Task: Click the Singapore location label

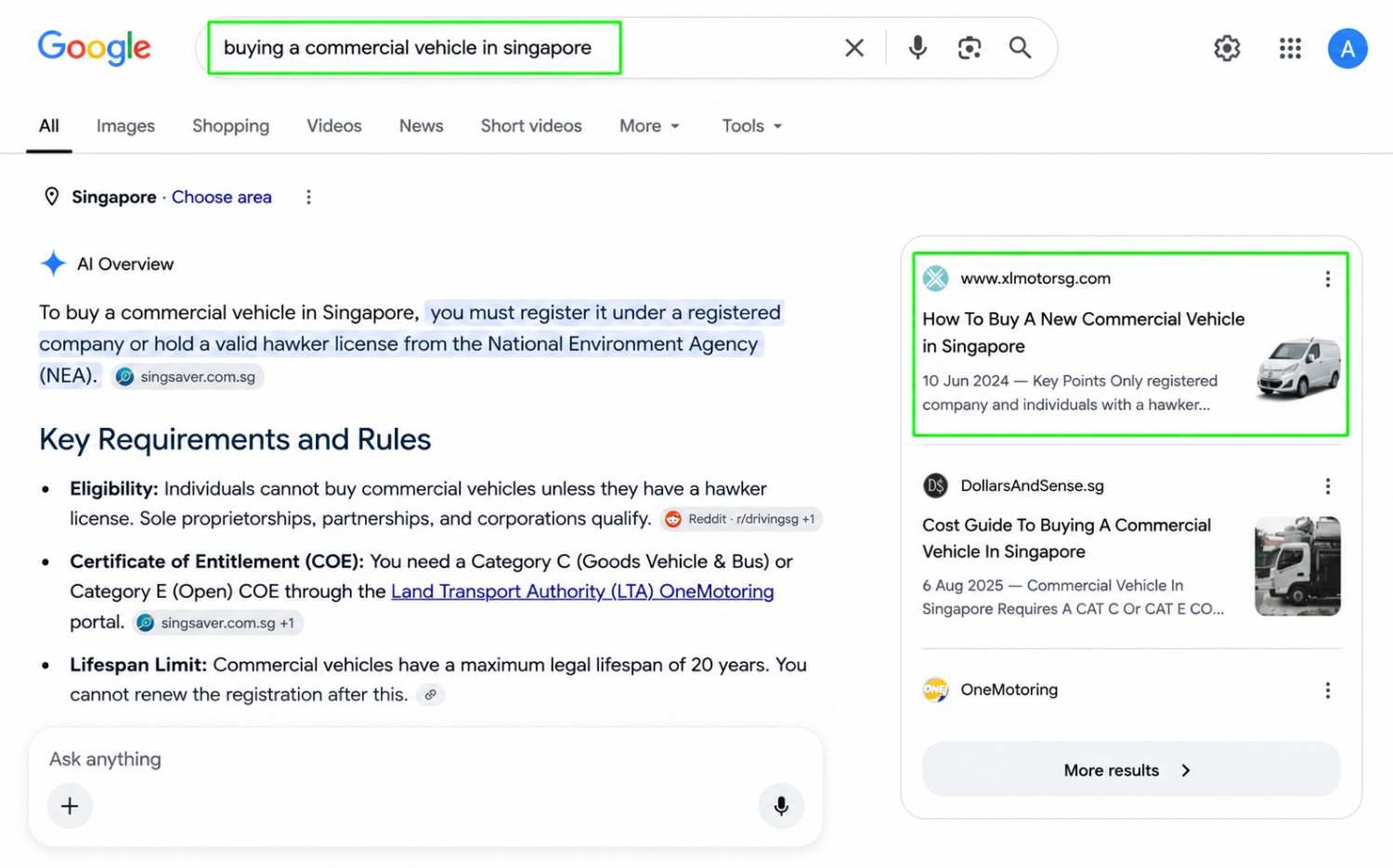Action: [x=114, y=197]
